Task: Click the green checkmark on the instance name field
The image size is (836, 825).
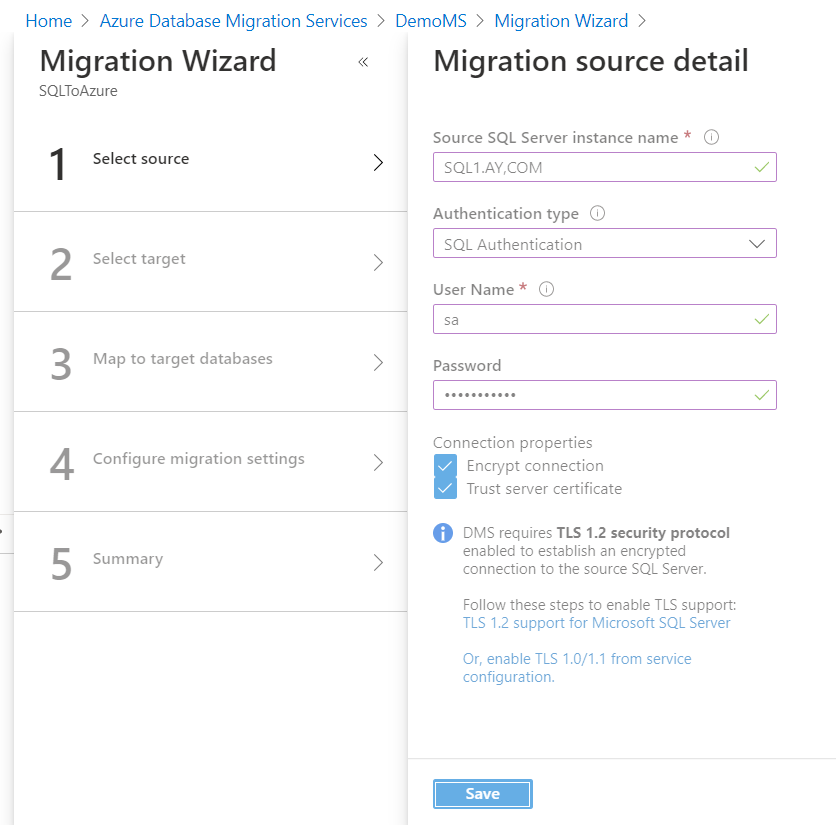Action: tap(760, 167)
